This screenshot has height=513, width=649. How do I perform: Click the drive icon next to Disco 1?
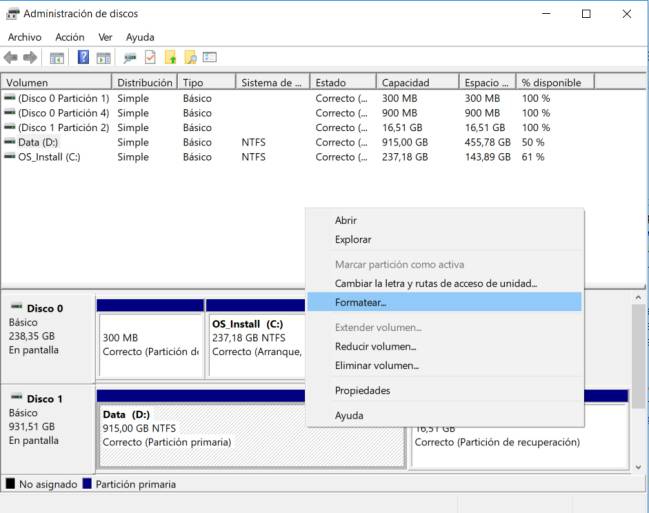click(17, 397)
